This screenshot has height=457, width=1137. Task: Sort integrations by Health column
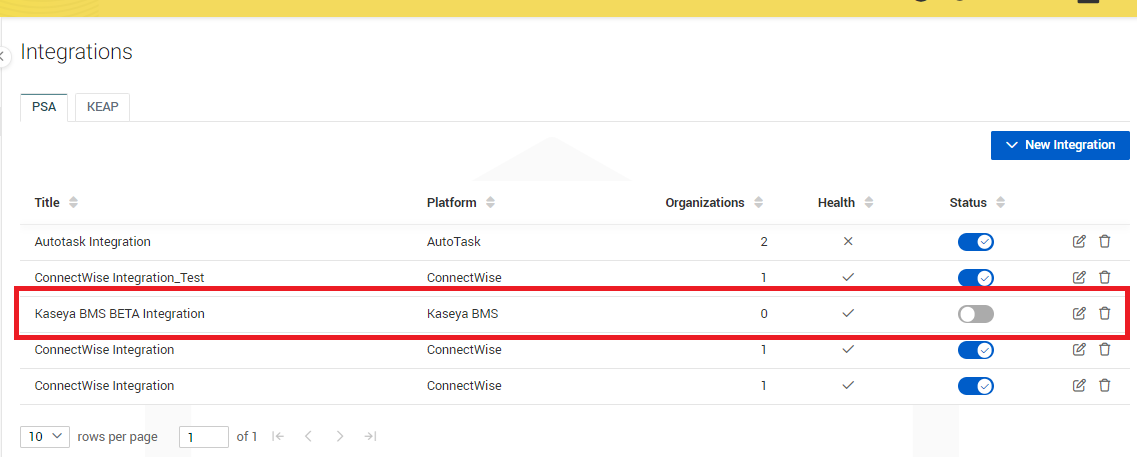pos(869,203)
